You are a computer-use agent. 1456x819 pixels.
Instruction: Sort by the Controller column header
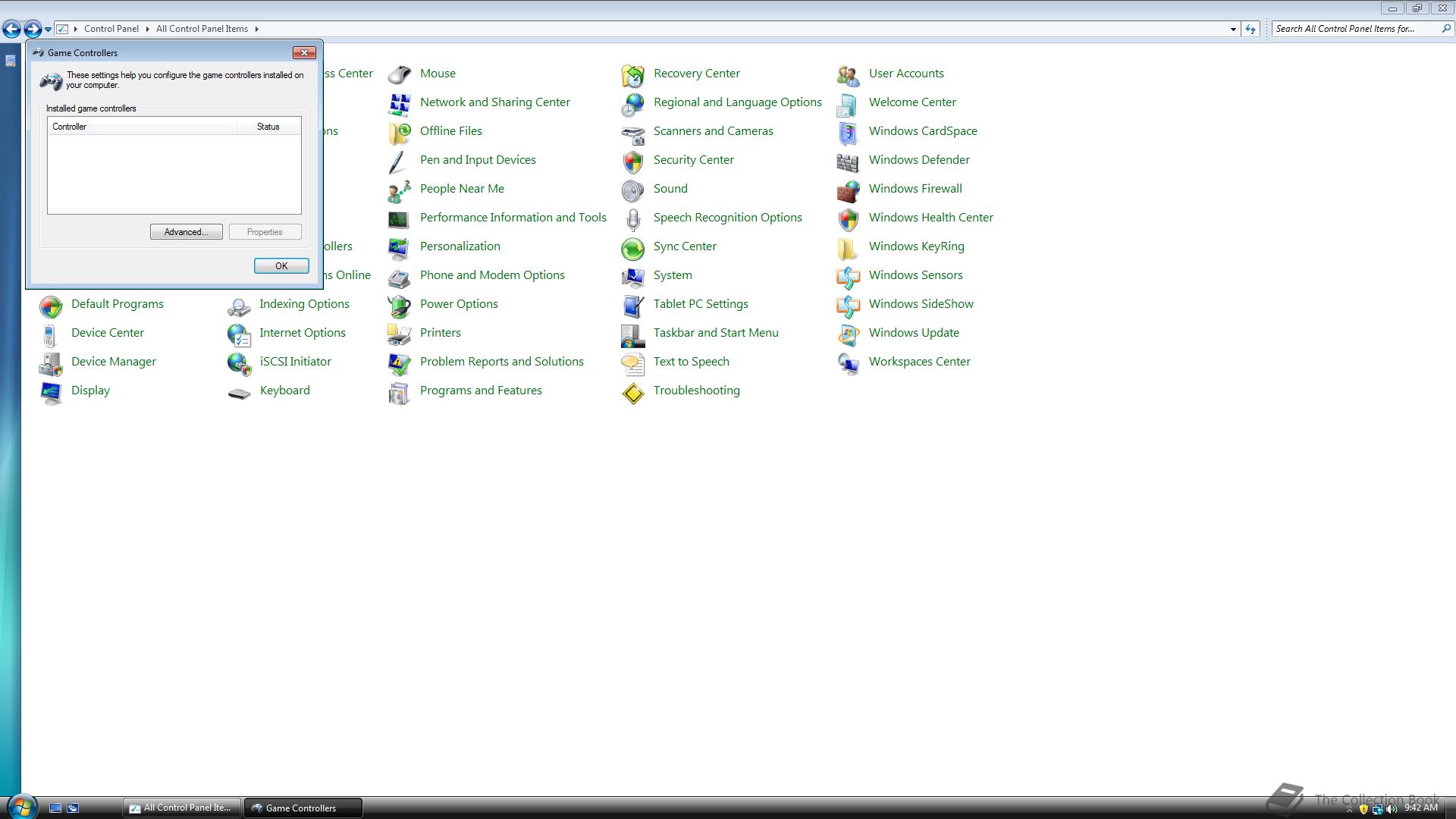[x=143, y=127]
